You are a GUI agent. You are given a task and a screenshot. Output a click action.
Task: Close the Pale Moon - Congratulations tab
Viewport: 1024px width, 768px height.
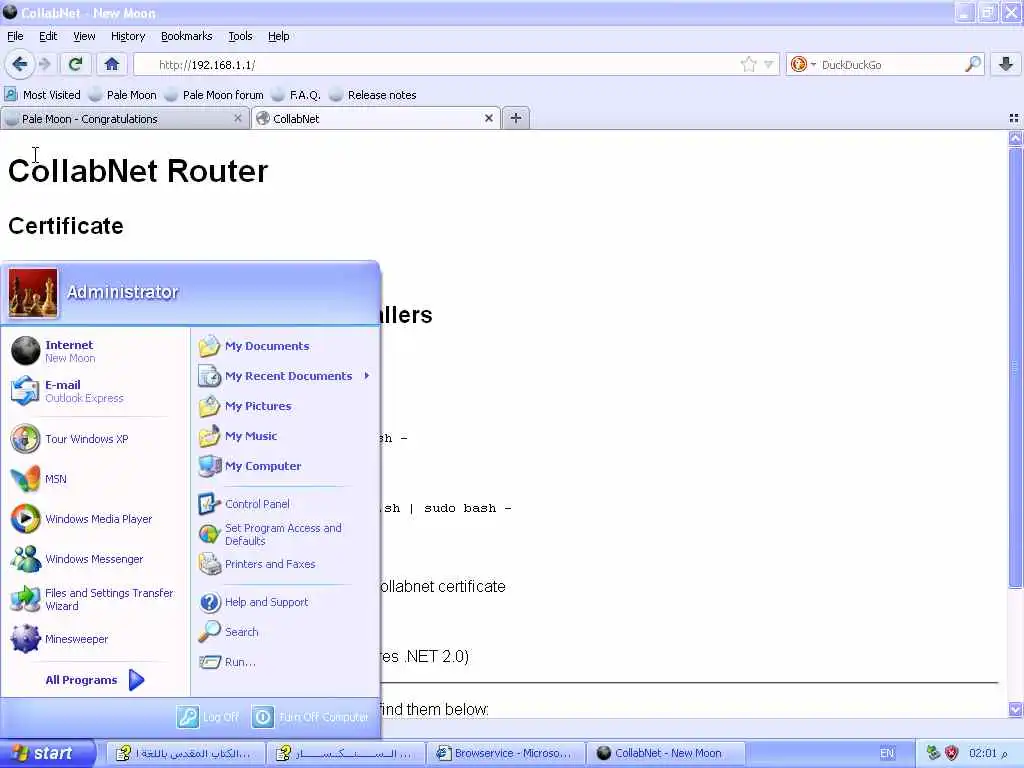238,118
